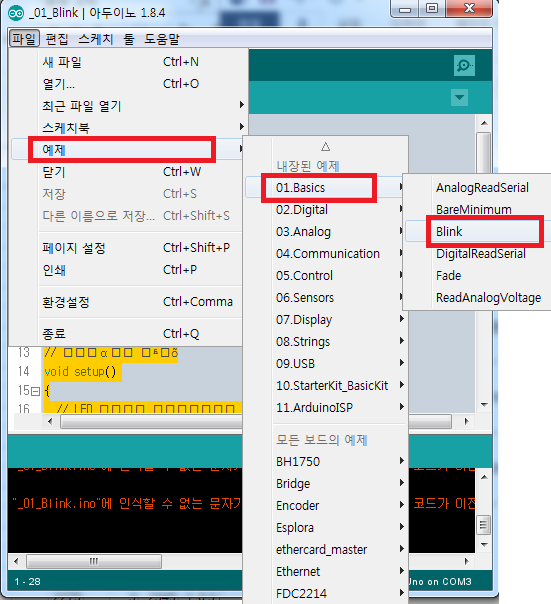Click the Arduino logo in title bar
The width and height of the screenshot is (551, 604).
16,13
